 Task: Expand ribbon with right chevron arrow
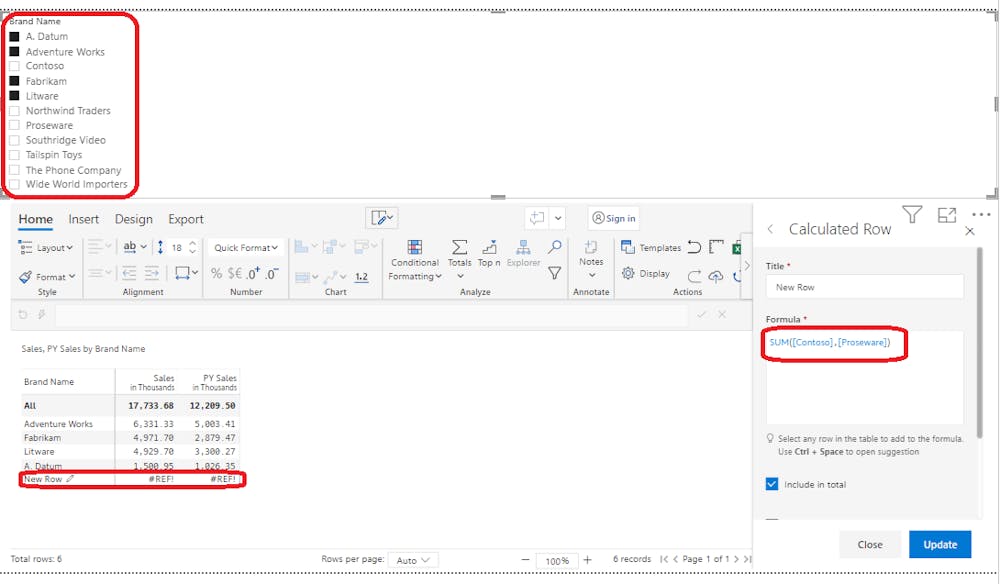point(747,265)
